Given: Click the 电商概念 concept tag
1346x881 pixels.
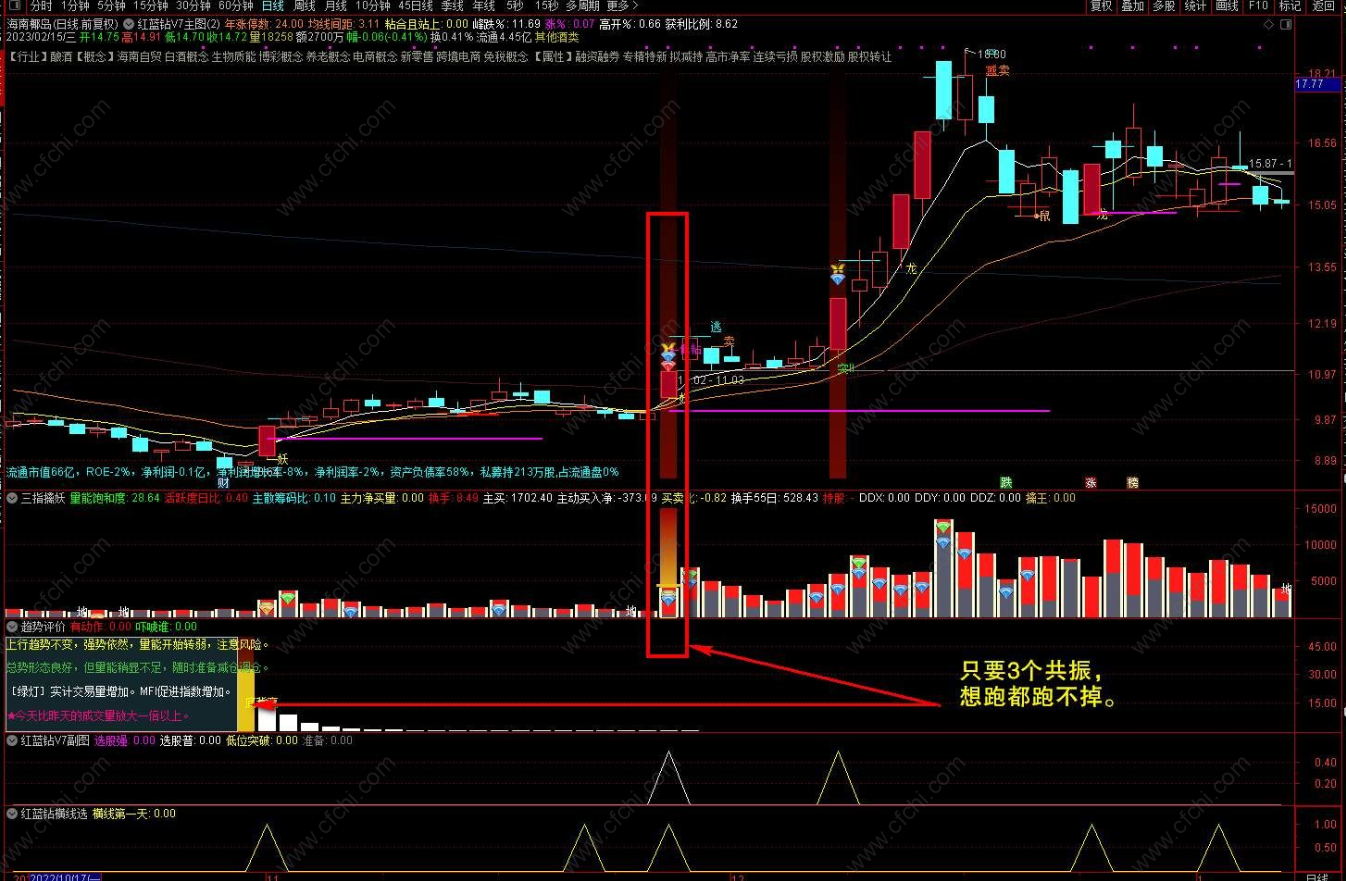Looking at the screenshot, I should point(375,57).
